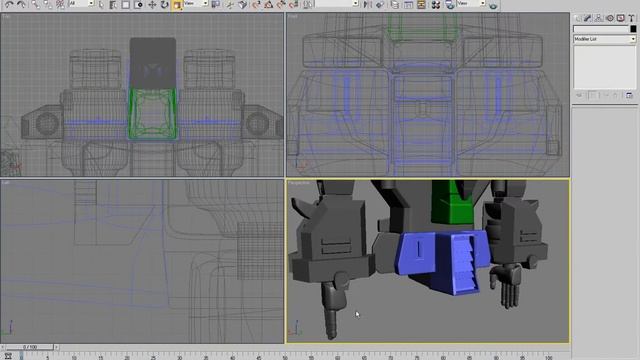Toggle the keyboard shortcut override icon
The image size is (640, 360).
[242, 5]
